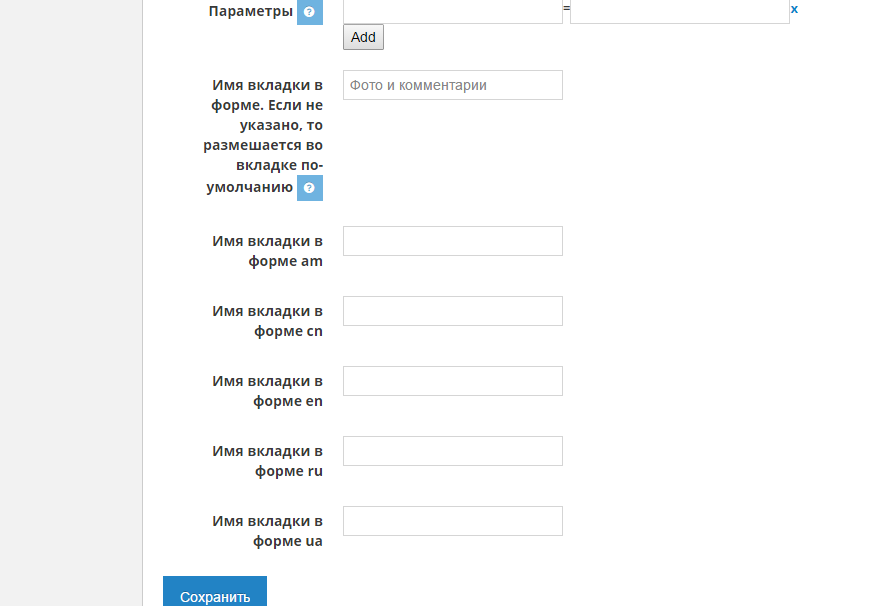Click the label Имя вкладки в форме am

(267, 251)
